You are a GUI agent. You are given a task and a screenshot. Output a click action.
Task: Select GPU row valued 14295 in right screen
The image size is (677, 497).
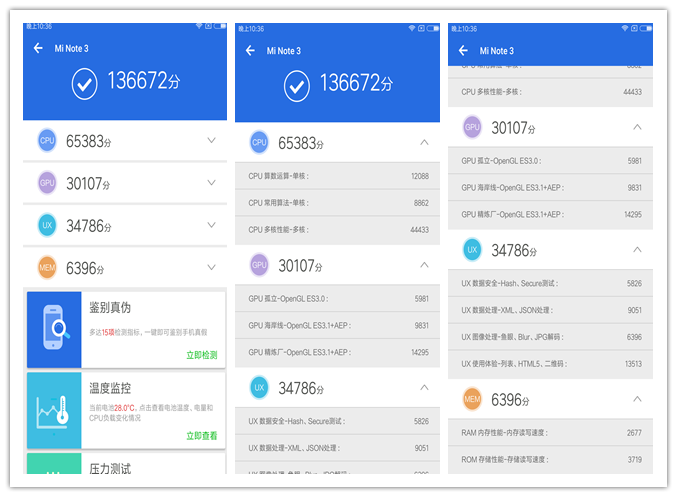pos(550,214)
